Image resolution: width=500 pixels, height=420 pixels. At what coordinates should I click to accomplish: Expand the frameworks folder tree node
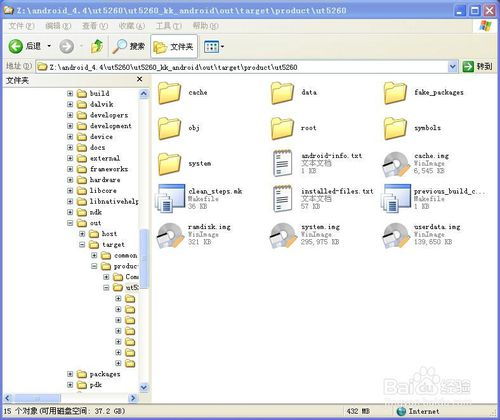pos(70,169)
